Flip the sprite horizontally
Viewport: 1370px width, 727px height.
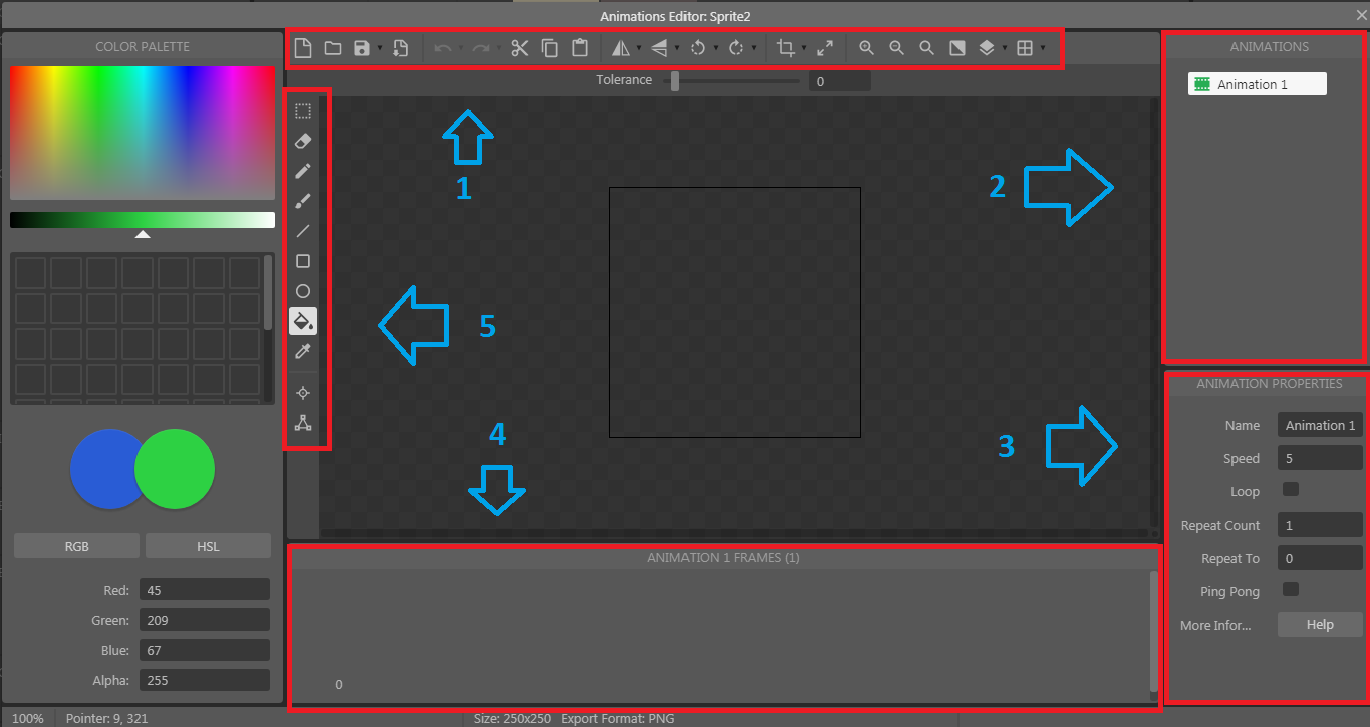[621, 47]
